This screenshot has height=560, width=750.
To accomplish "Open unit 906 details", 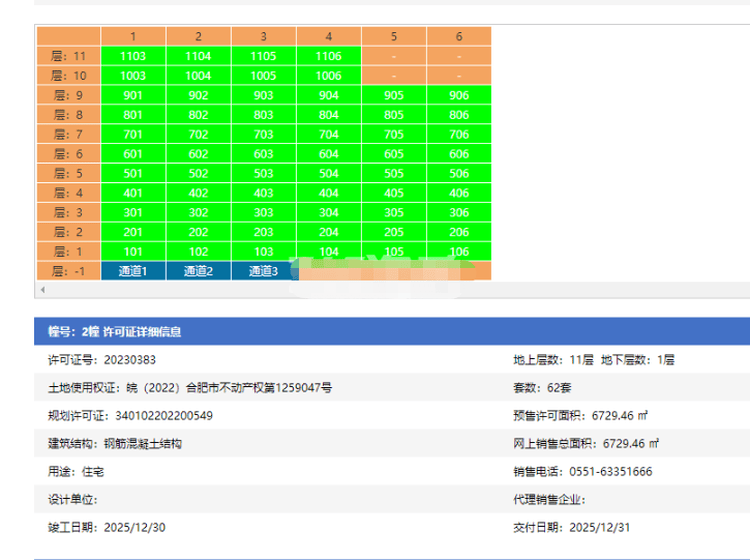I will (459, 95).
